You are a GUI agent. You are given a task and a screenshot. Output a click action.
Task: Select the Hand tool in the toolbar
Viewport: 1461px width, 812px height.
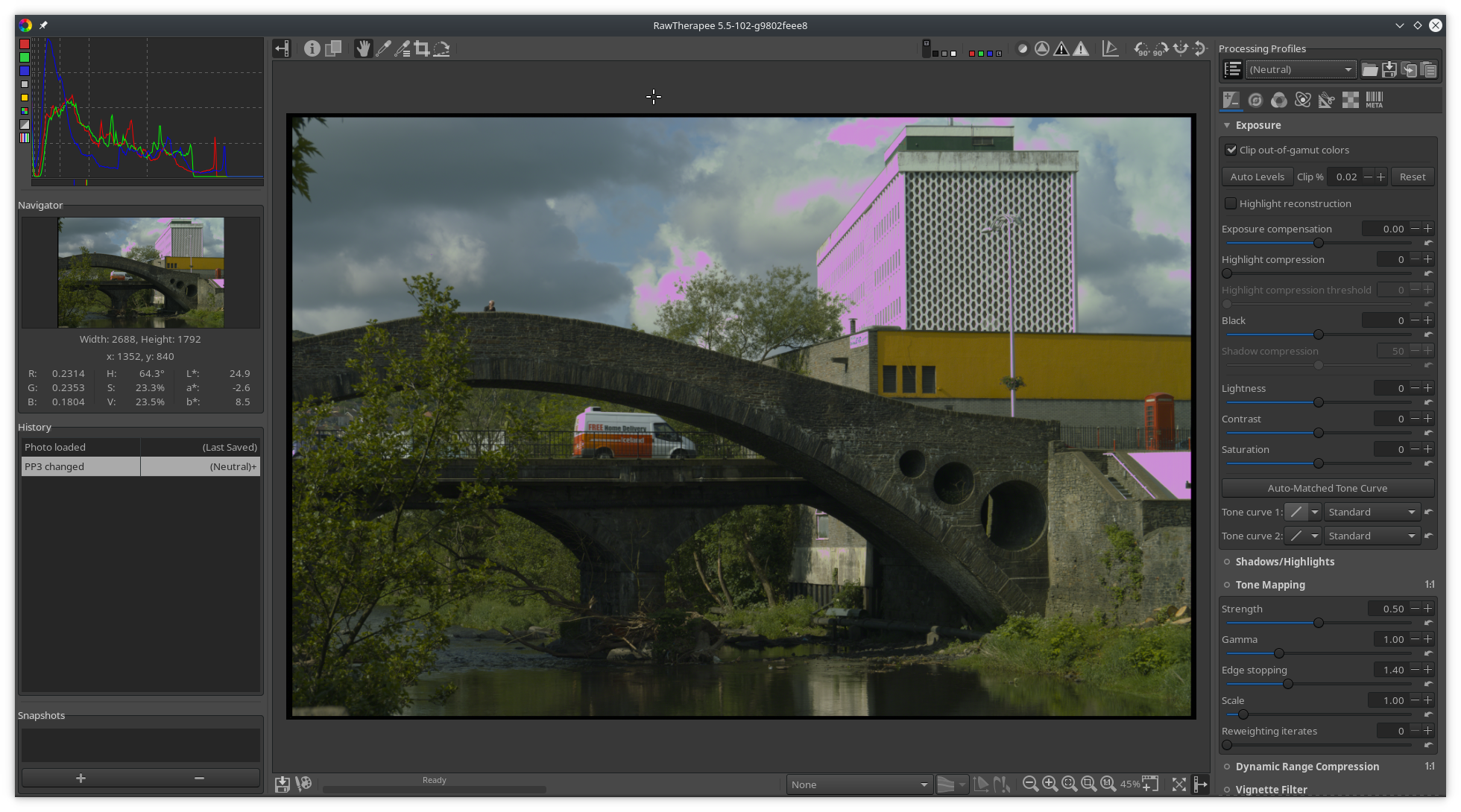click(x=363, y=48)
